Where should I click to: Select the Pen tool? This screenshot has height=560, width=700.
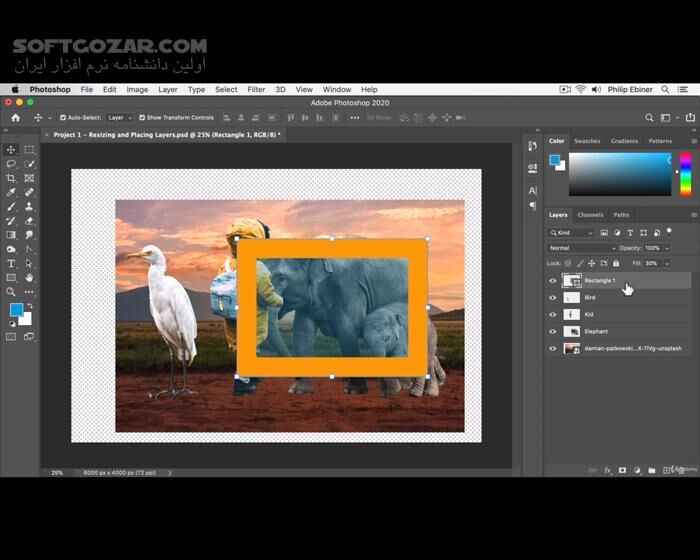[29, 249]
